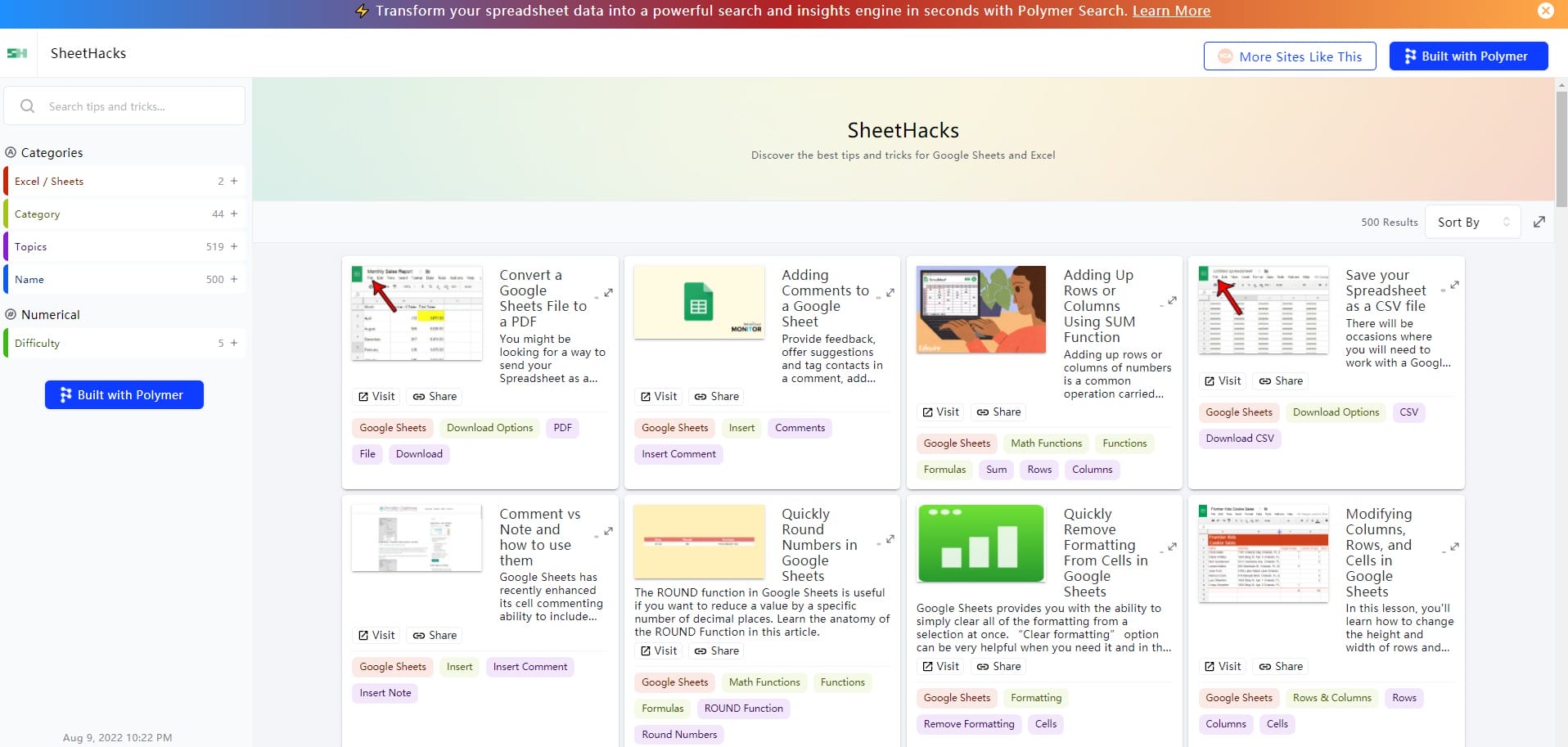Visit the Quickly Remove Formatting article
The image size is (1568, 747).
click(940, 667)
